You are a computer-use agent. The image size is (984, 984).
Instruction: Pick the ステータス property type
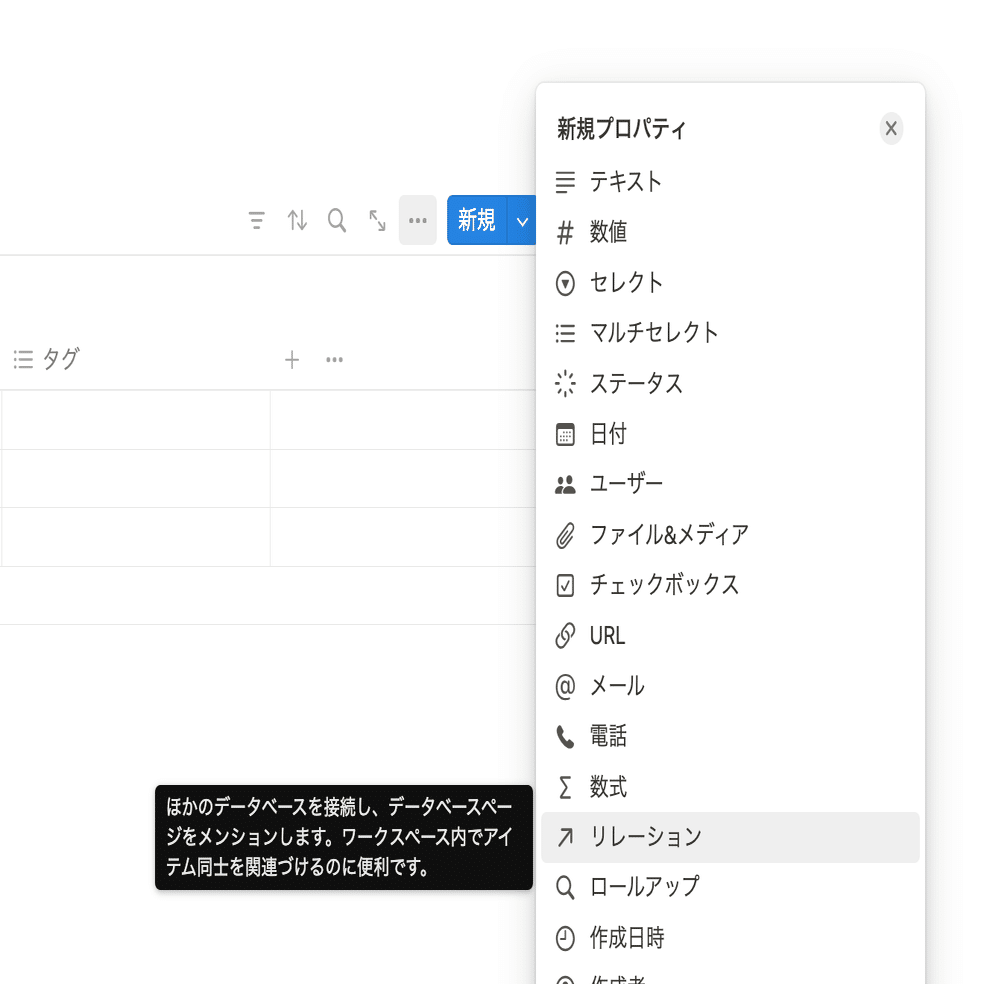coord(730,383)
